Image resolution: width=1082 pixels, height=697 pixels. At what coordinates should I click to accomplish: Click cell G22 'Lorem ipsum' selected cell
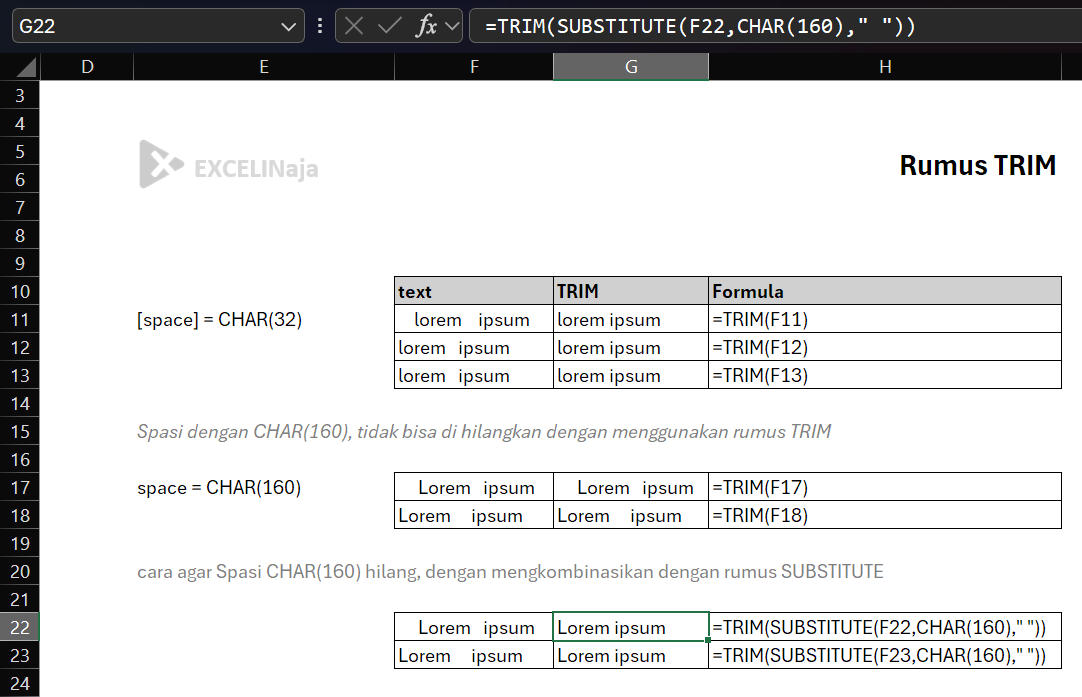click(631, 627)
